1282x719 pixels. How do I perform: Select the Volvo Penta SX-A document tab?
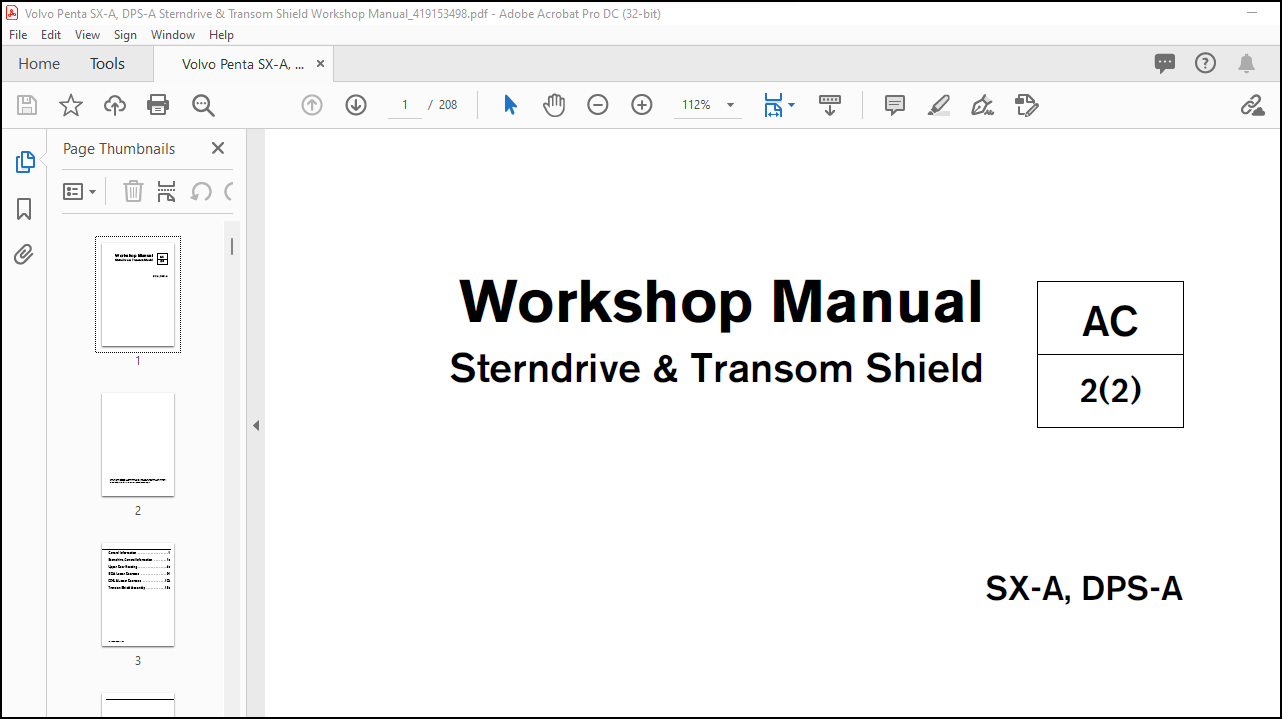(x=243, y=63)
